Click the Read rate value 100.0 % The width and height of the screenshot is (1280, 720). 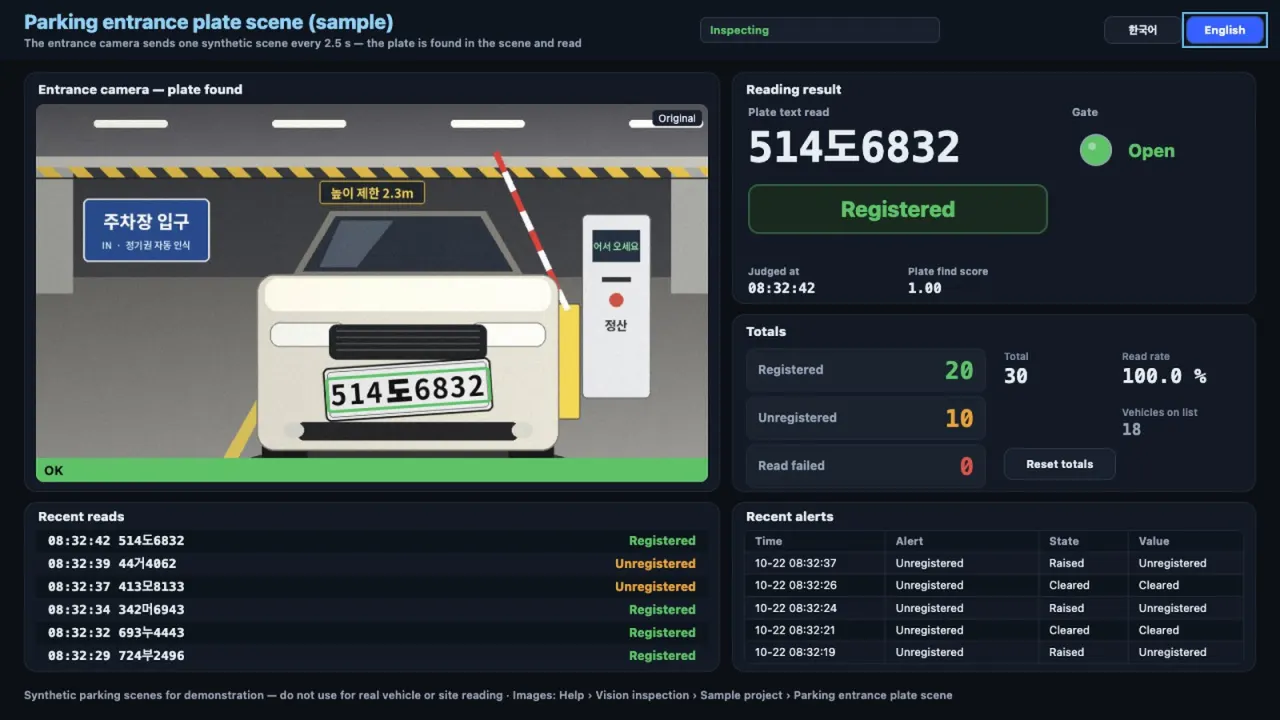1164,376
